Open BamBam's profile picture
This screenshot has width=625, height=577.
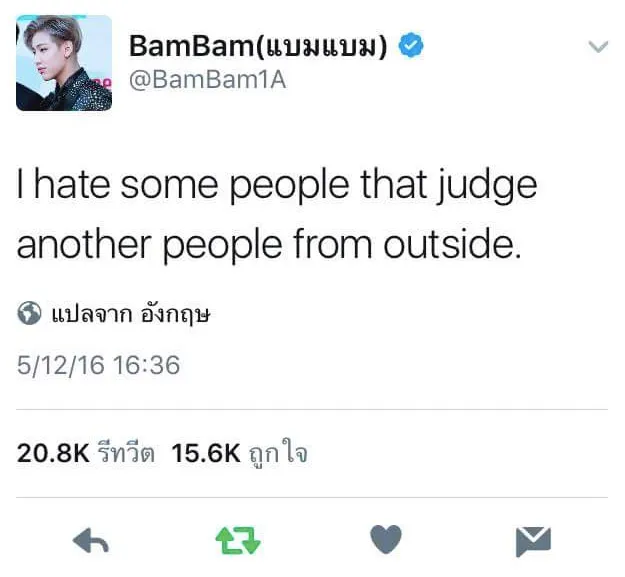tap(64, 63)
